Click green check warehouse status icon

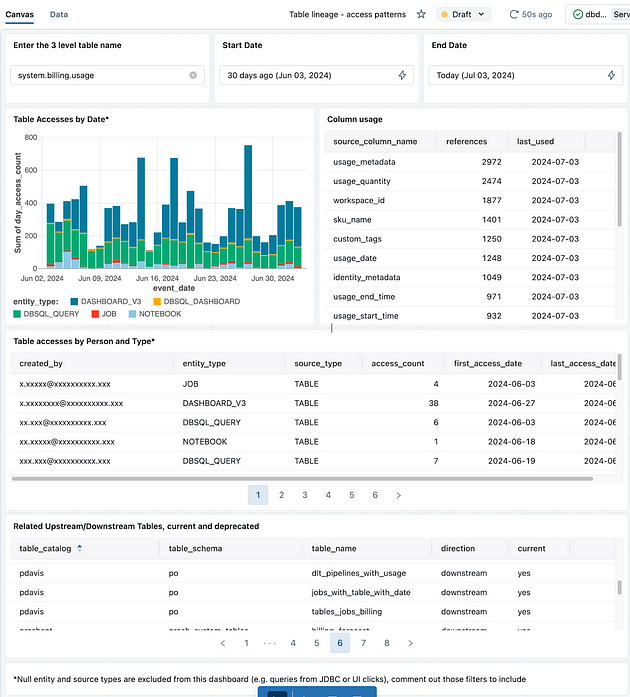578,15
